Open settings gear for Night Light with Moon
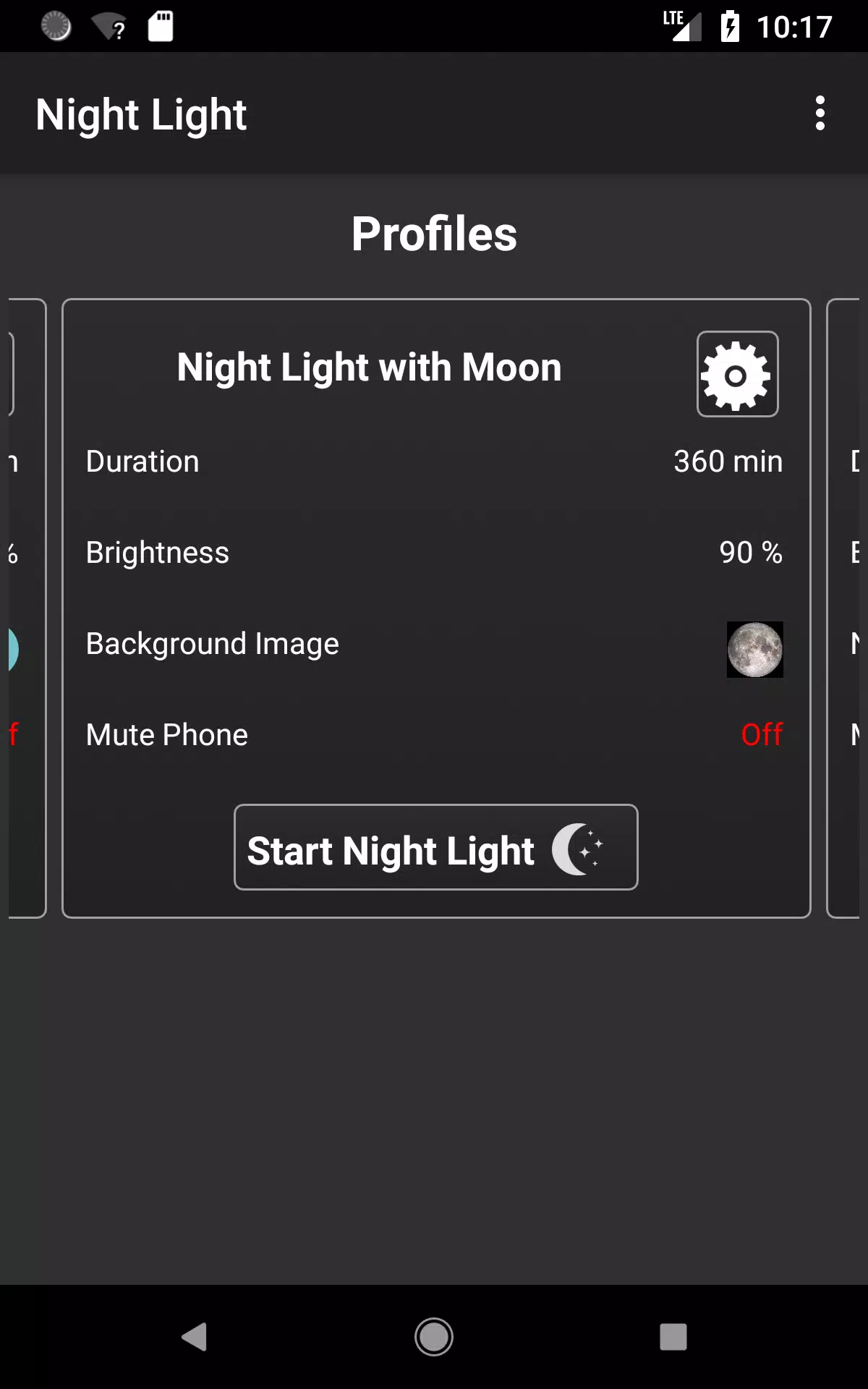 click(x=737, y=375)
